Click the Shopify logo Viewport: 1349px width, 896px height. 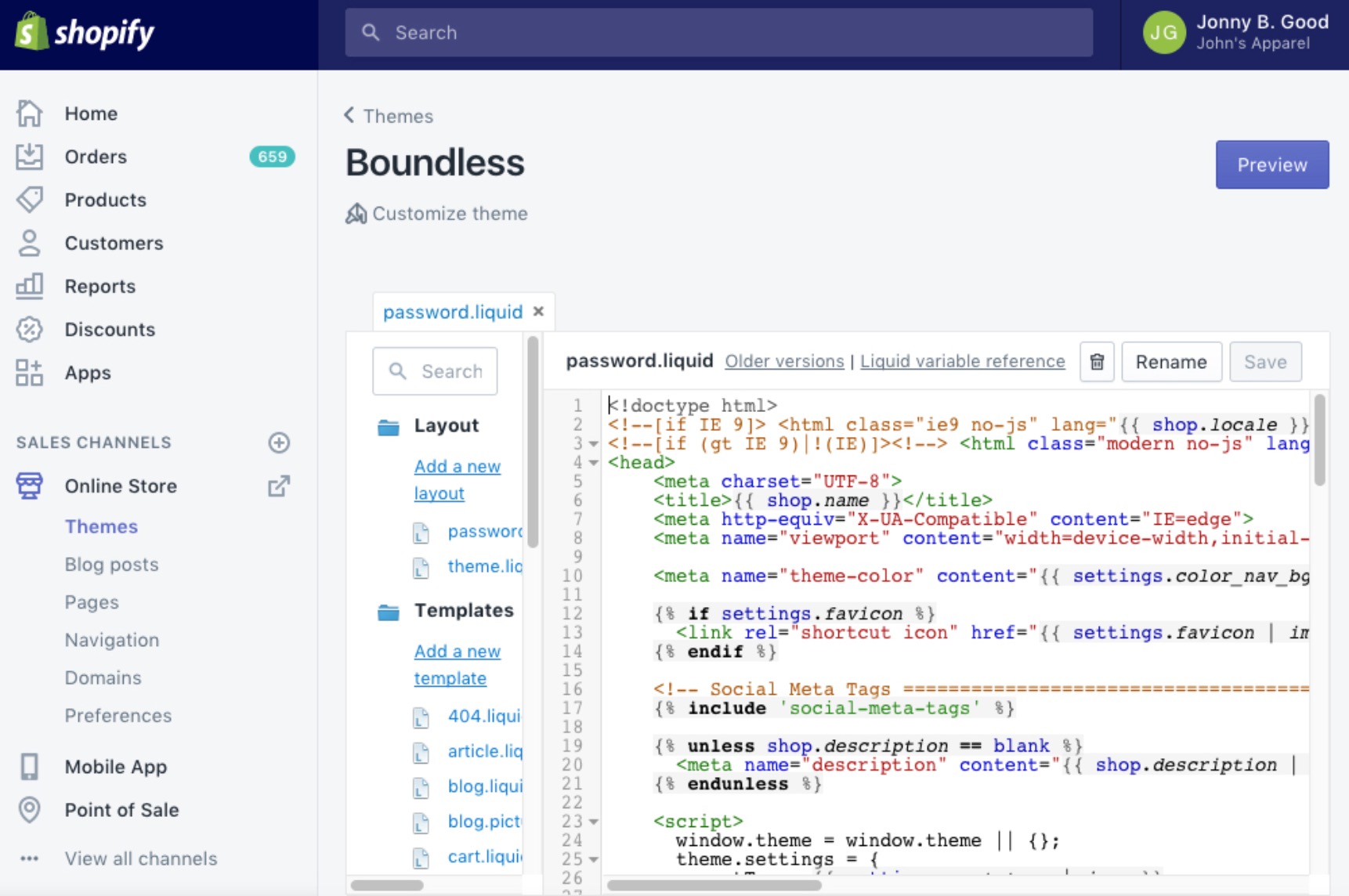click(85, 32)
